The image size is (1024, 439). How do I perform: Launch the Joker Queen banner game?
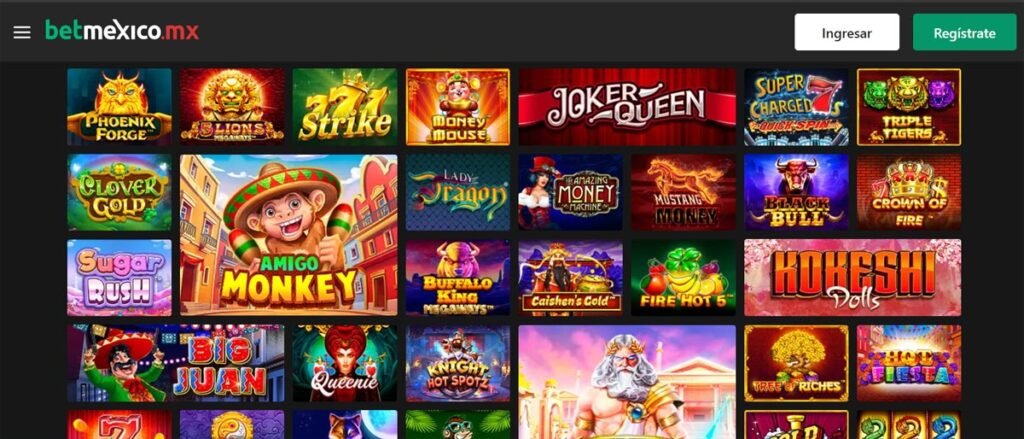627,107
